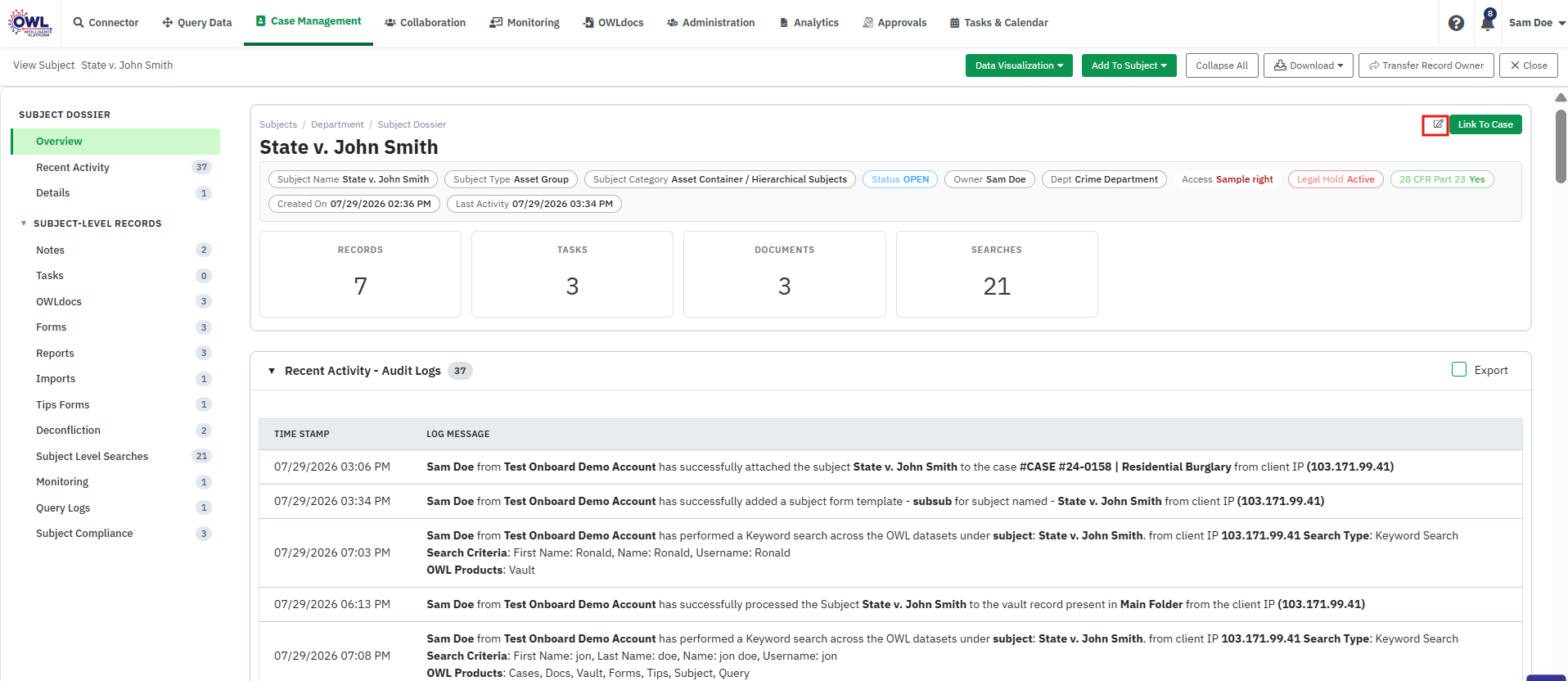Screen dimensions: 1568x681
Task: Click the Connector search icon
Action: [79, 23]
